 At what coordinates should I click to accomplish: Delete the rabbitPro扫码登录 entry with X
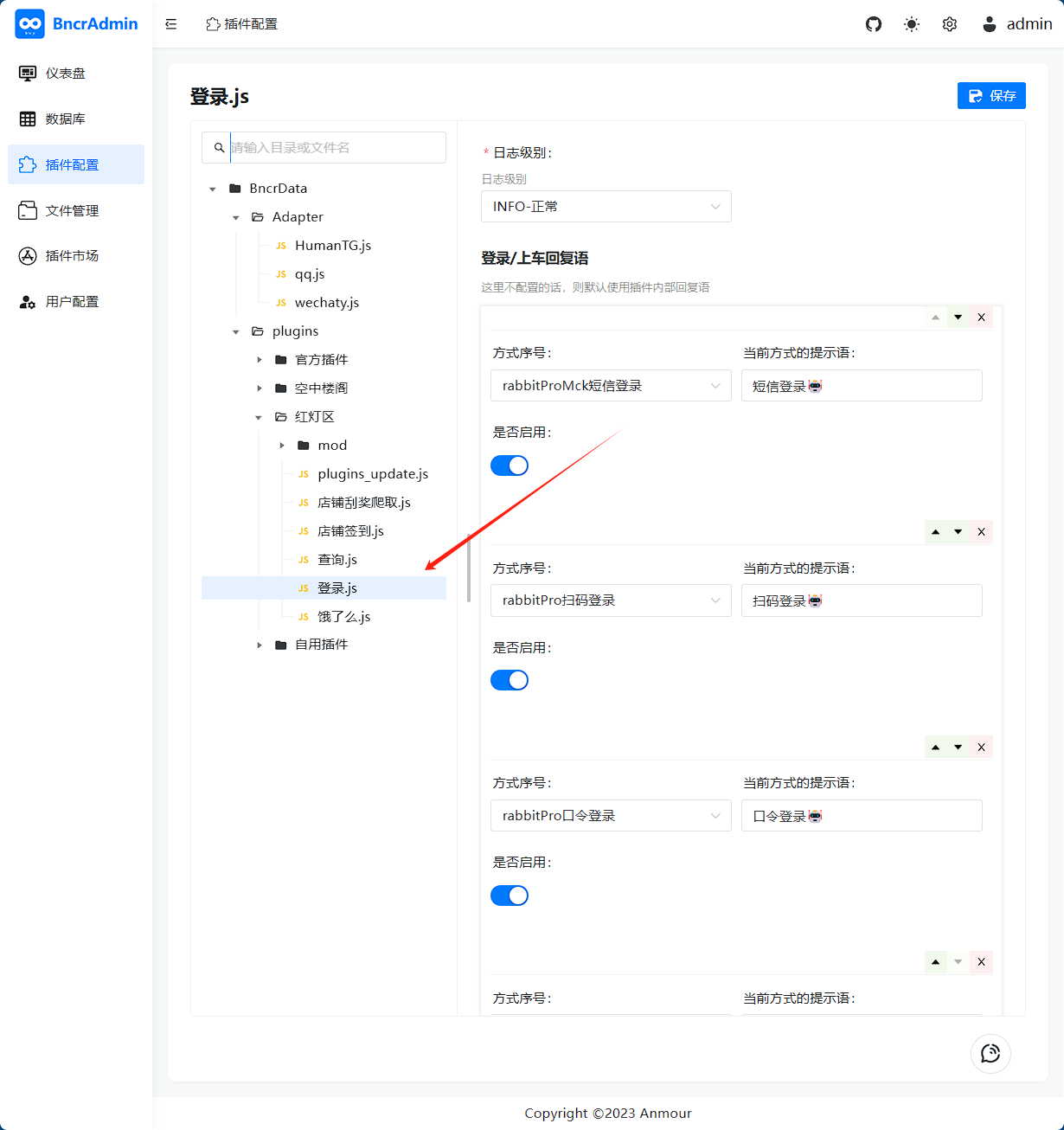(x=981, y=531)
